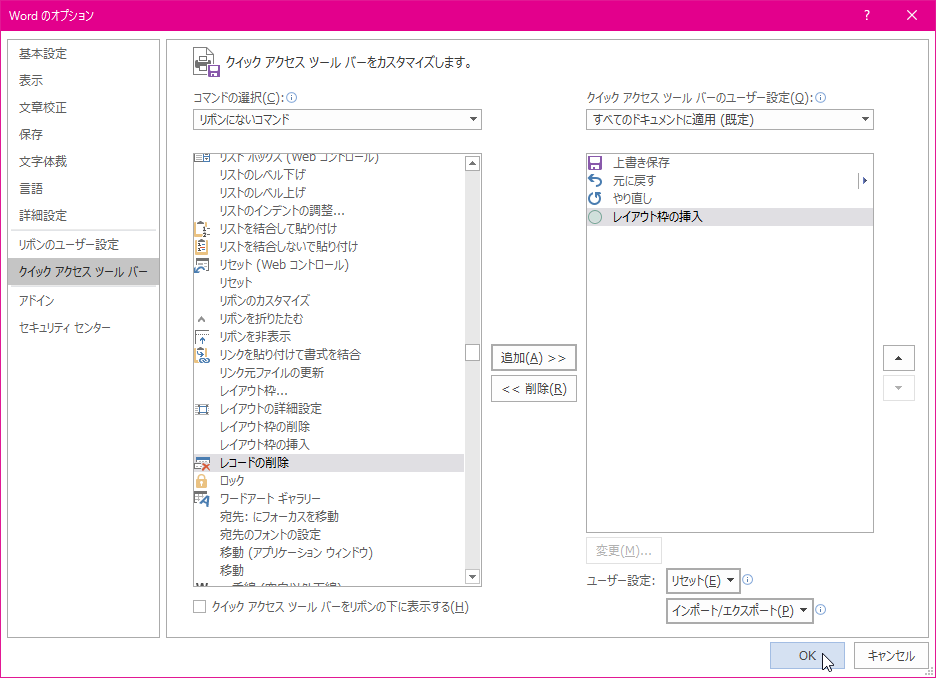Click the info icon next to リセット button
The width and height of the screenshot is (936, 678).
pos(747,580)
